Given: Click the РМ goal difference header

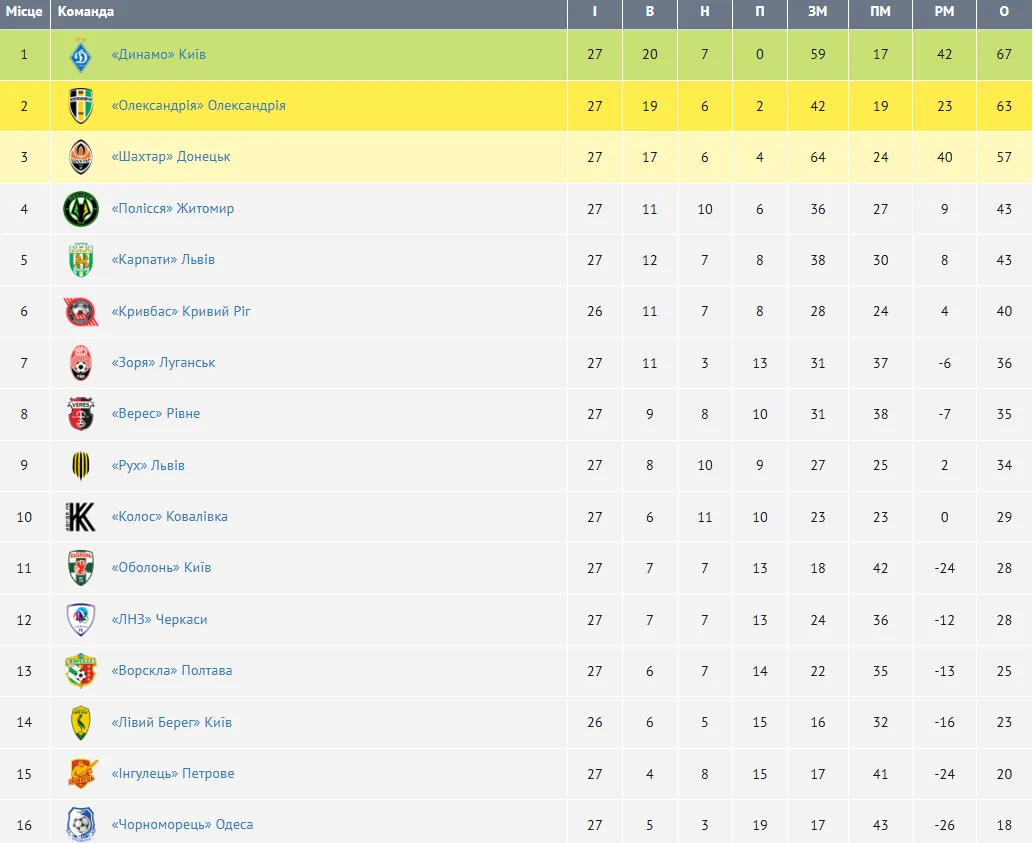Looking at the screenshot, I should pos(944,12).
